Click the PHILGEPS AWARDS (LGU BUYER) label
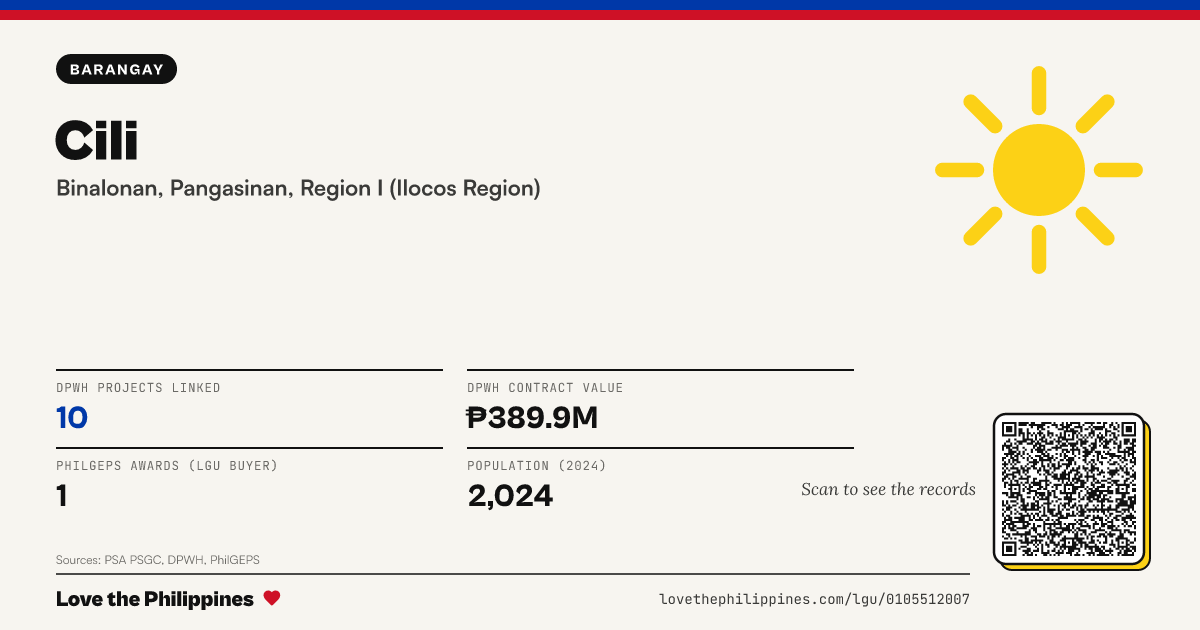The image size is (1200, 630). coord(167,466)
